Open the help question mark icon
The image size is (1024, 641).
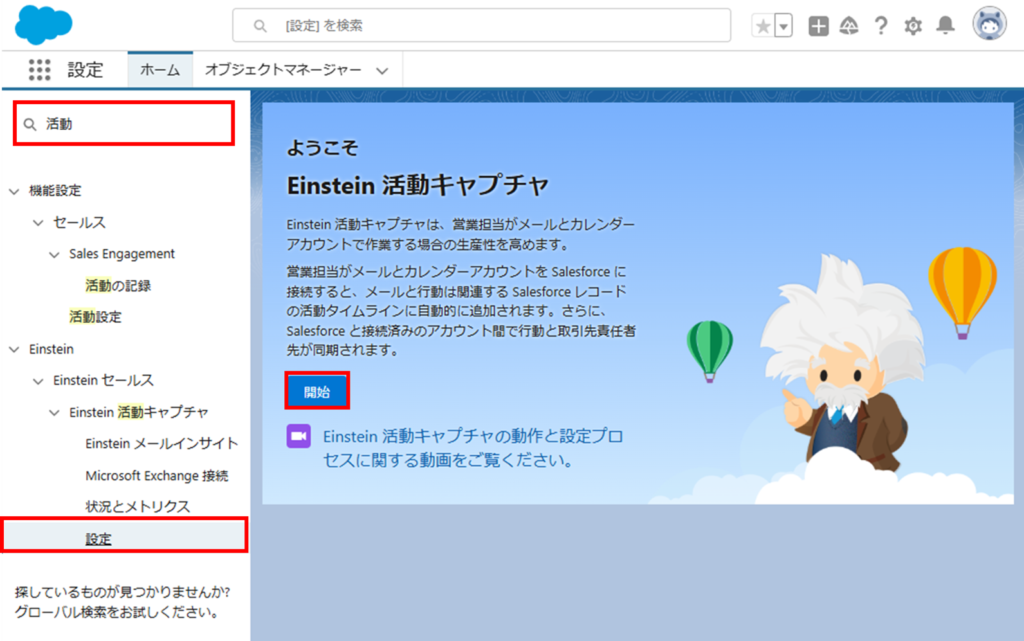tap(881, 26)
